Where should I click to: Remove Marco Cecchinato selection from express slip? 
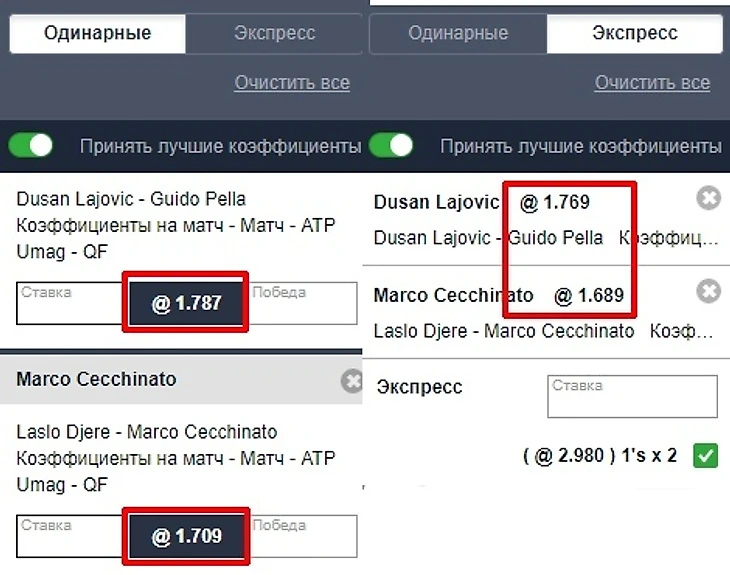coord(708,292)
